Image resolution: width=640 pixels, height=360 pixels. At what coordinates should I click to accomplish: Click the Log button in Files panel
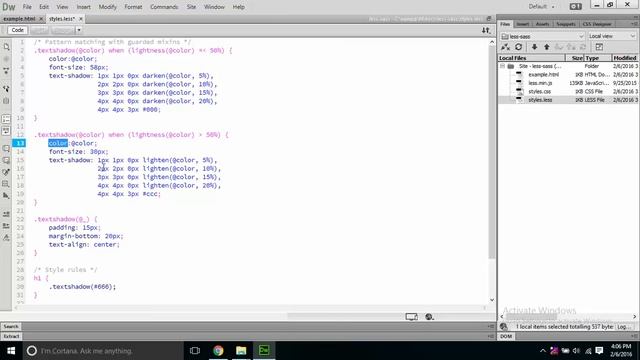(623, 327)
